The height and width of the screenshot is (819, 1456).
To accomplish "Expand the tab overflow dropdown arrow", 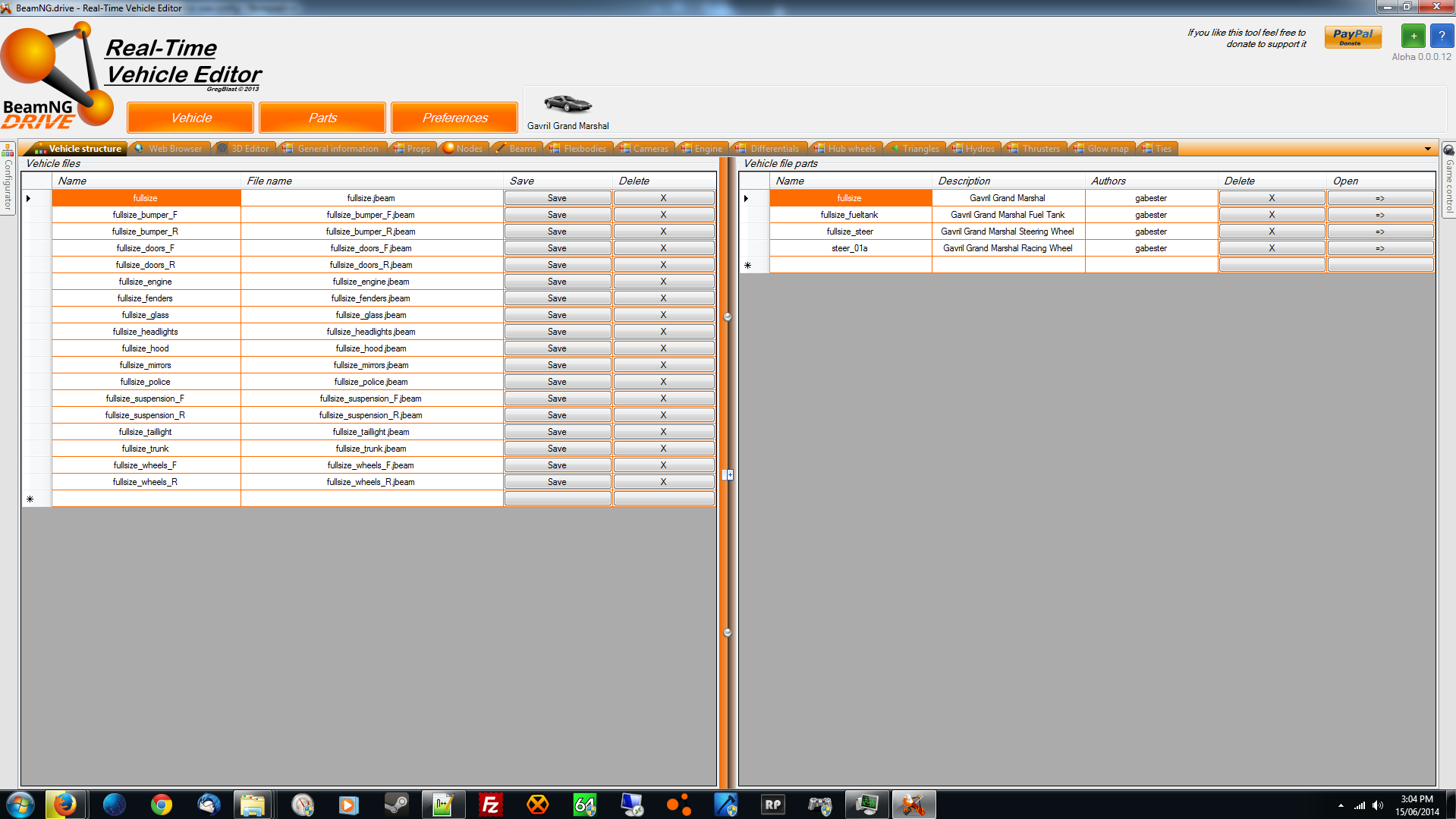I will tap(1427, 149).
